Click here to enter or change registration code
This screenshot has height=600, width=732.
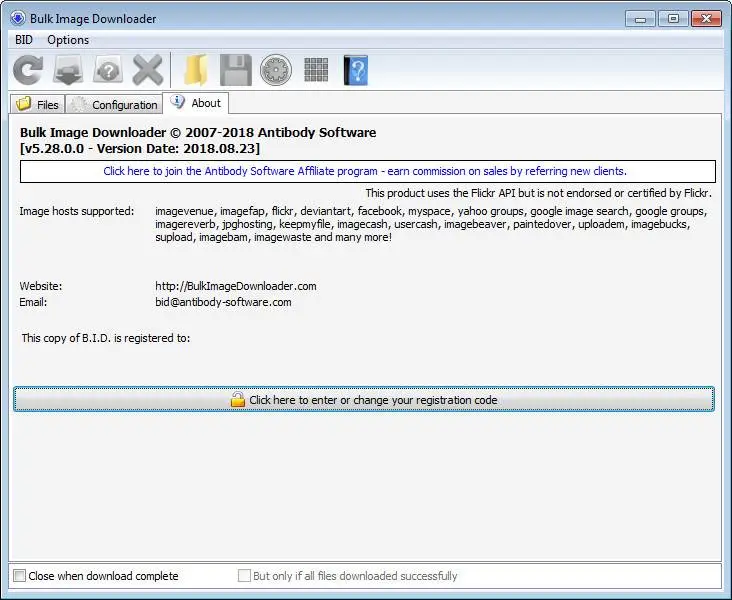coord(364,399)
